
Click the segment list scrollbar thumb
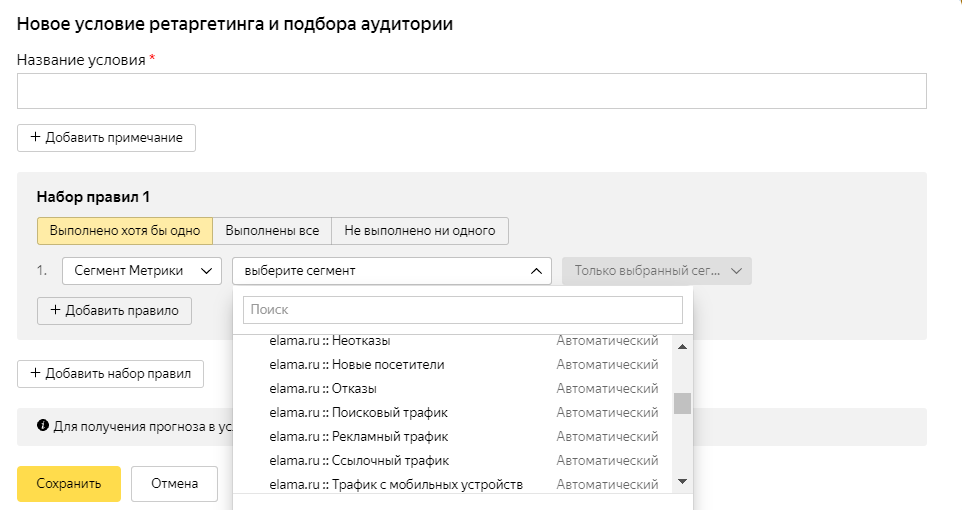click(682, 403)
